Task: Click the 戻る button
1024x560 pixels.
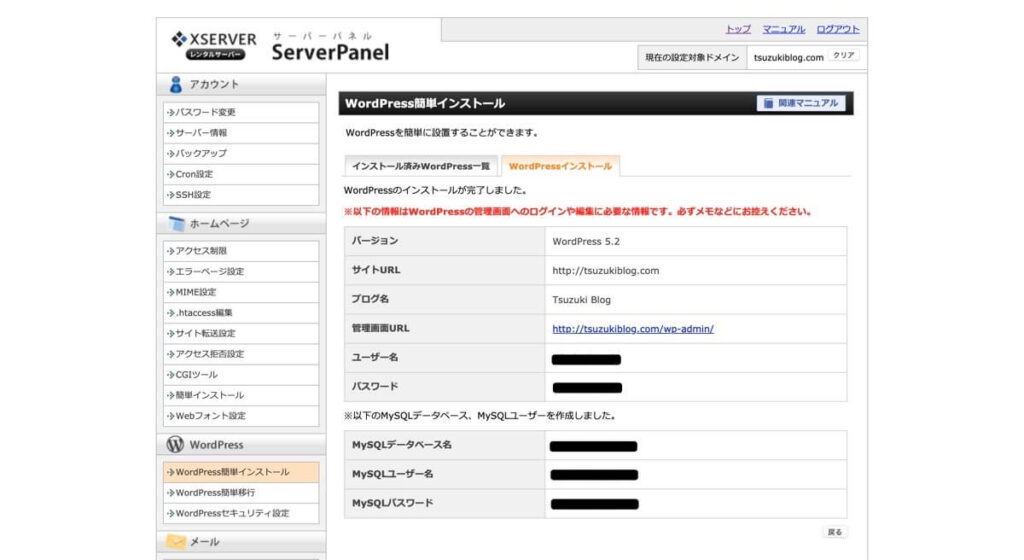Action: pos(835,532)
